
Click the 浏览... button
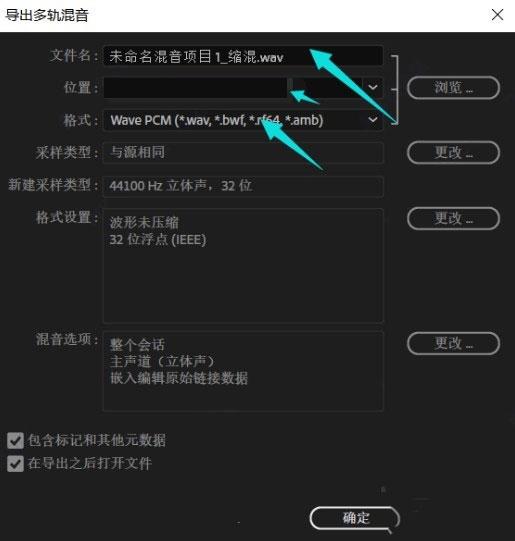pos(453,88)
